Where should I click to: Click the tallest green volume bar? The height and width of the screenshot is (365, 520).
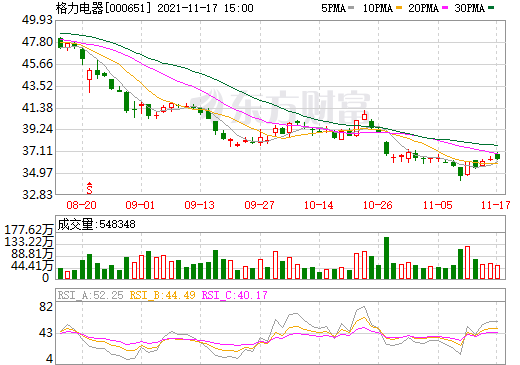point(387,258)
